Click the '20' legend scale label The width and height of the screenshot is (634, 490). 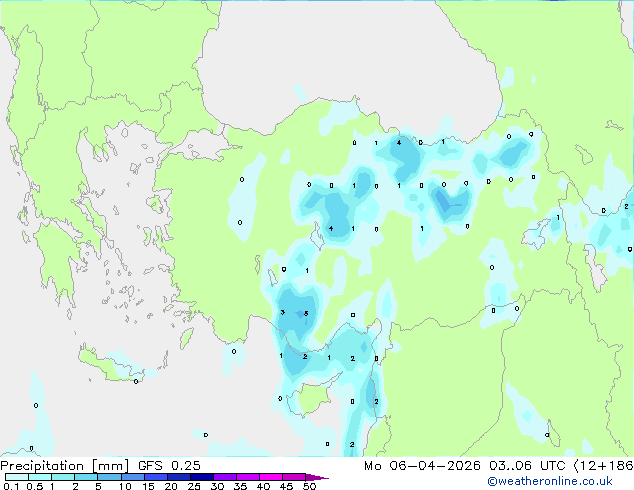[171, 486]
